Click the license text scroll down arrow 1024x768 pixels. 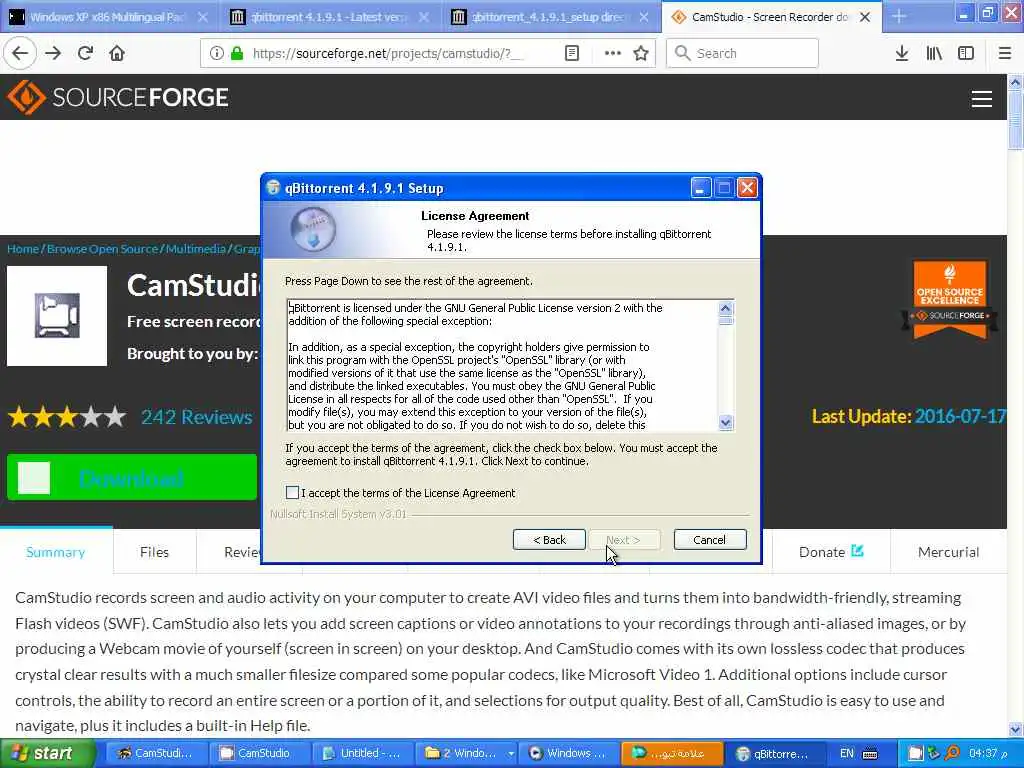(x=726, y=423)
